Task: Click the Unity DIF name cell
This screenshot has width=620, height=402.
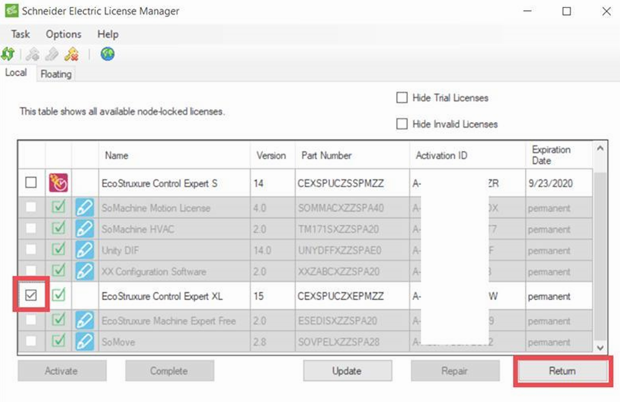Action: click(x=174, y=250)
